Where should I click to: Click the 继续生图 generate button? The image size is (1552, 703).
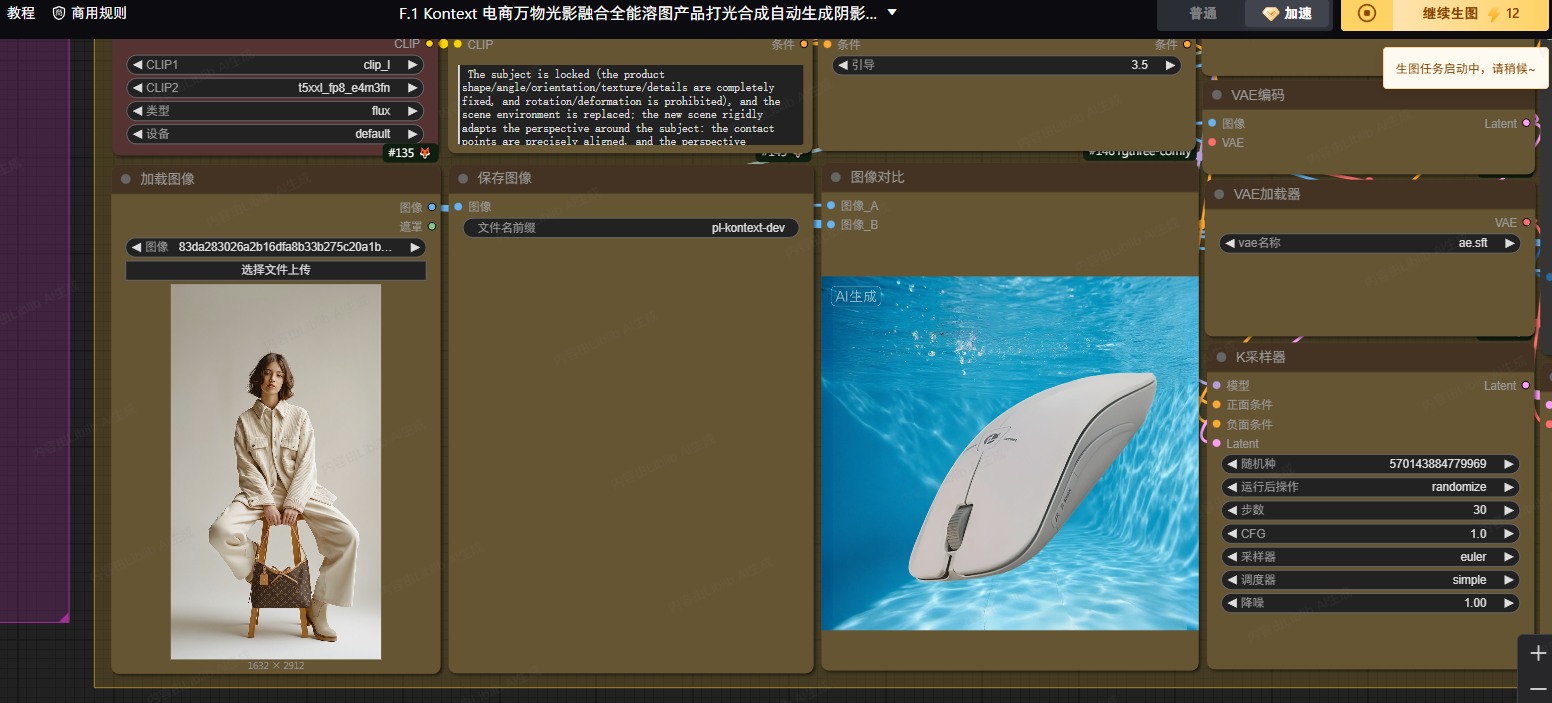(1450, 14)
